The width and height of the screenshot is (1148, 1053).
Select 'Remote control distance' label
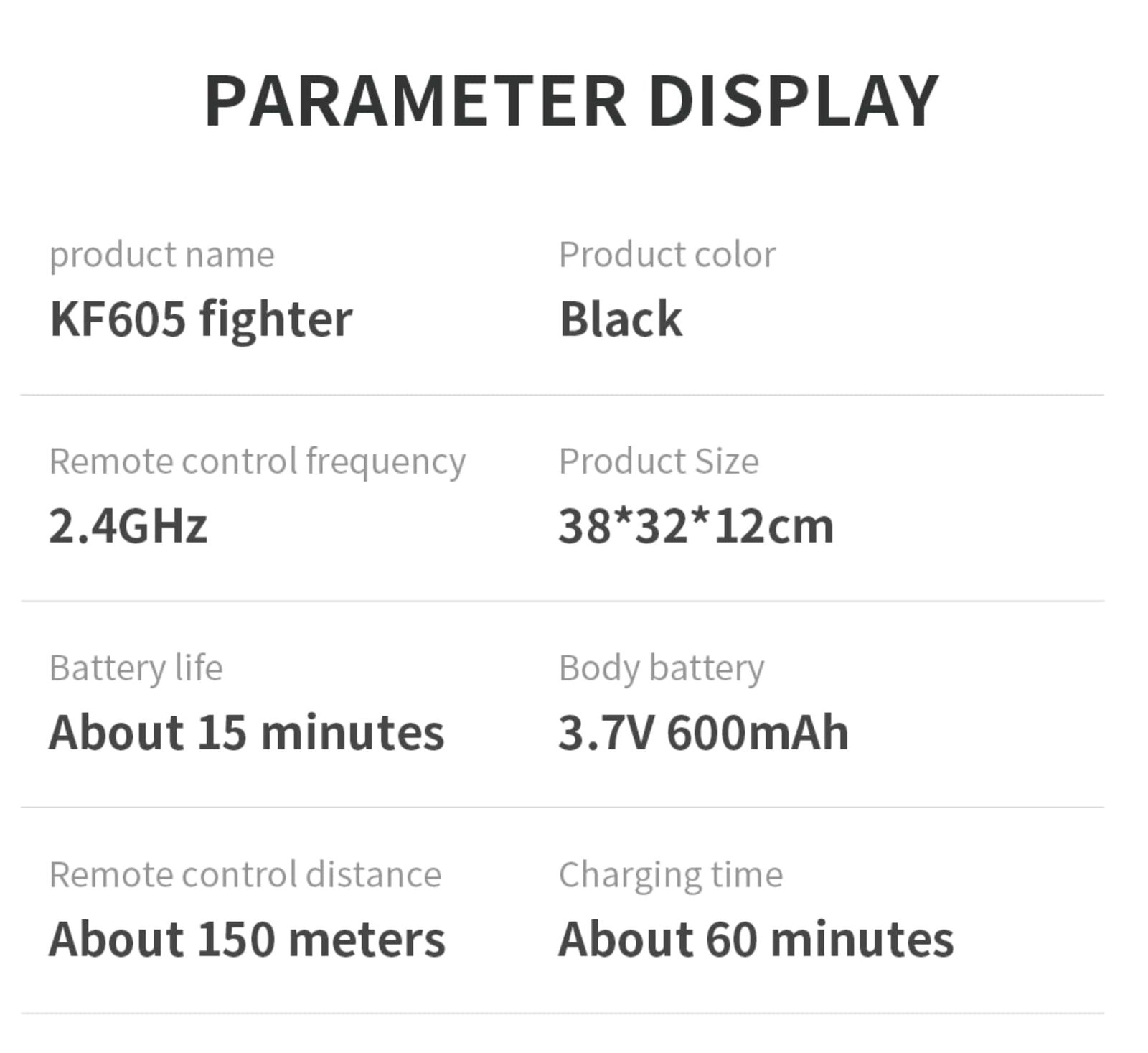point(245,875)
